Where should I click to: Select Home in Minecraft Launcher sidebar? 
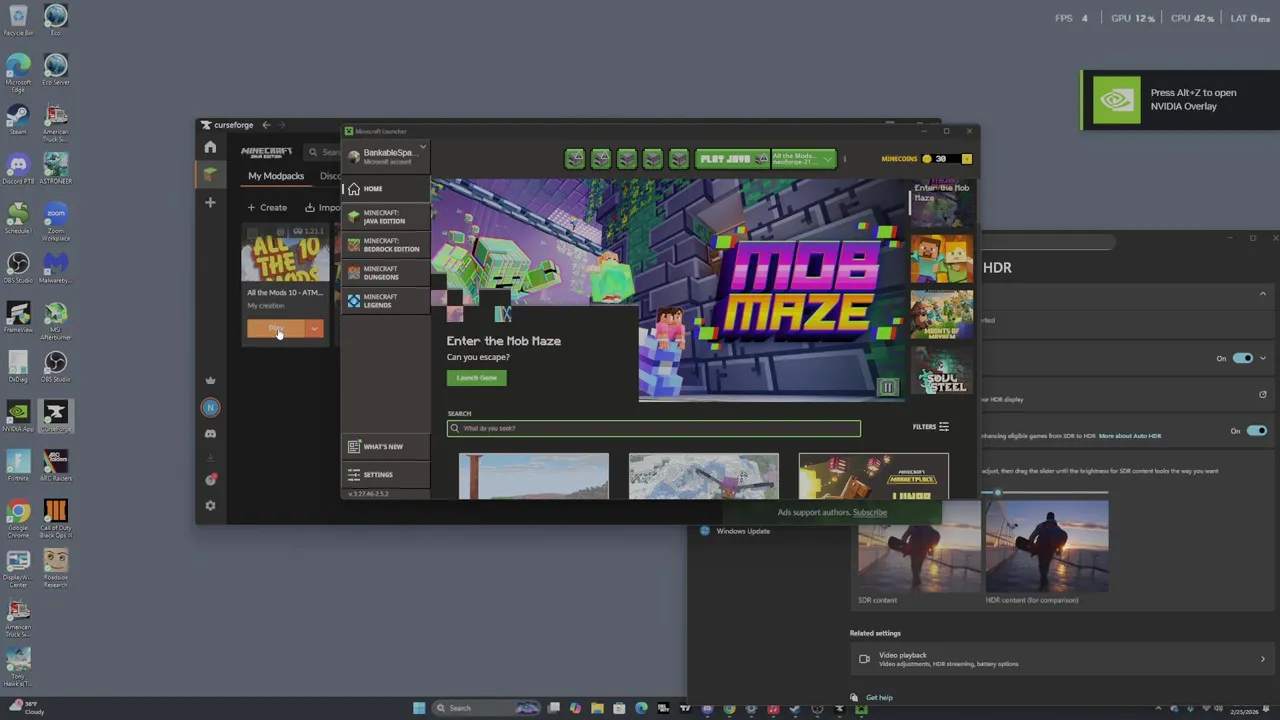pos(387,188)
